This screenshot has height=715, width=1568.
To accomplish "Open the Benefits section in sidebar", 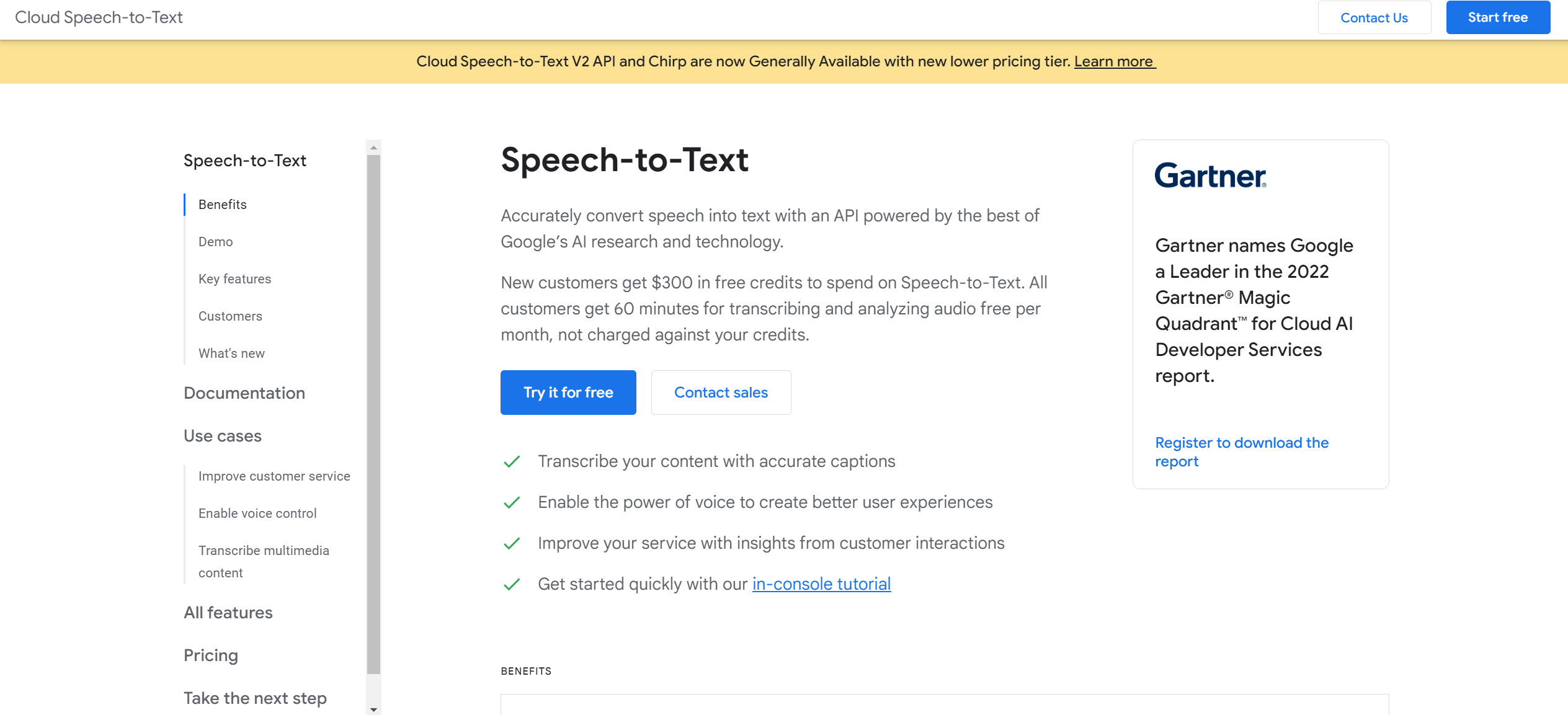I will 222,204.
